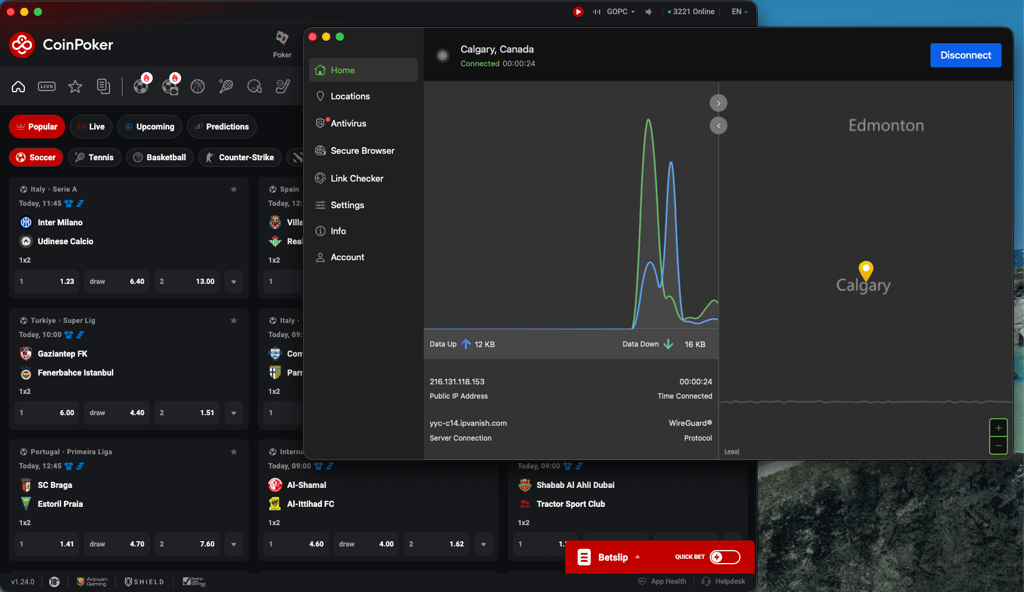Screen dimensions: 1024x592
Task: Click the Anjouan Gaming license badge
Action: pyautogui.click(x=92, y=582)
